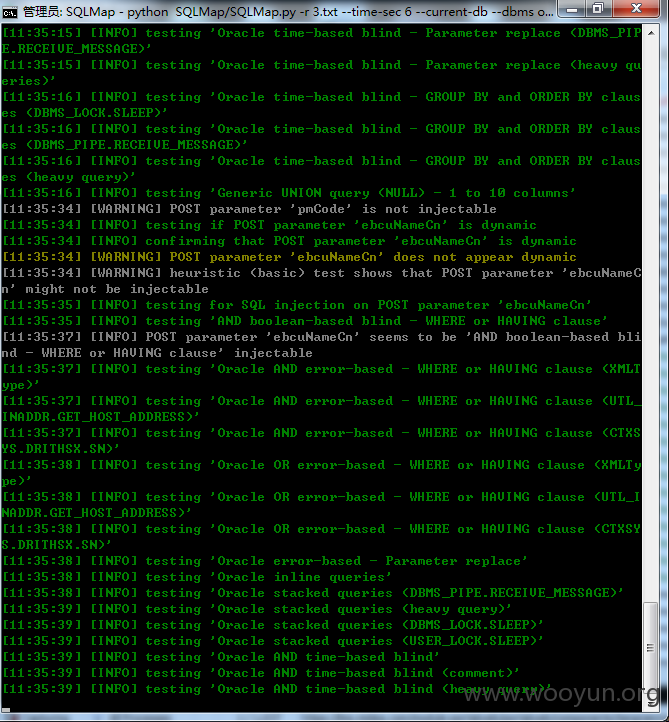Close the SQLMap console window

[637, 9]
